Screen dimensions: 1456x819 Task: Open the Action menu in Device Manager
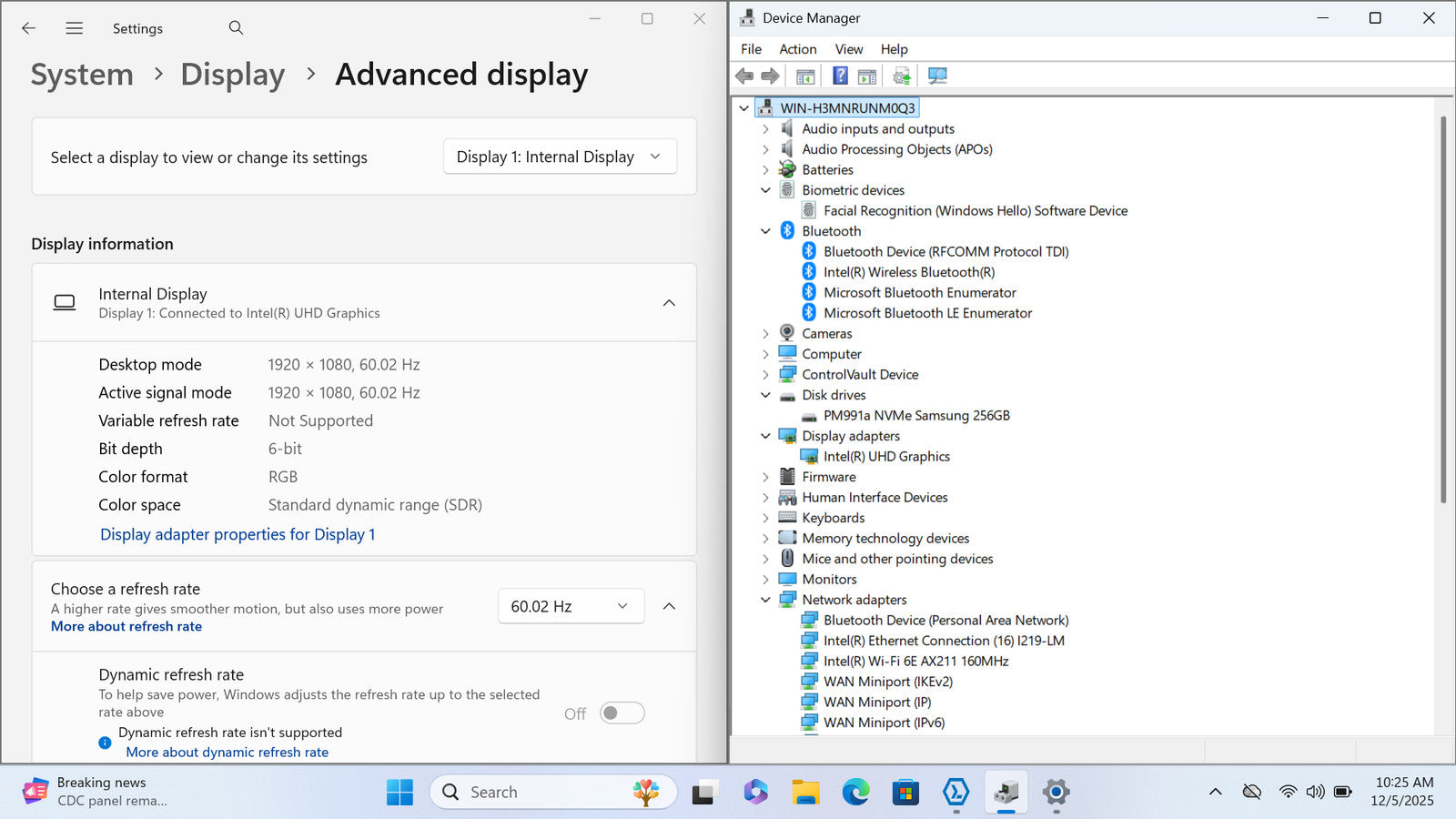(797, 49)
